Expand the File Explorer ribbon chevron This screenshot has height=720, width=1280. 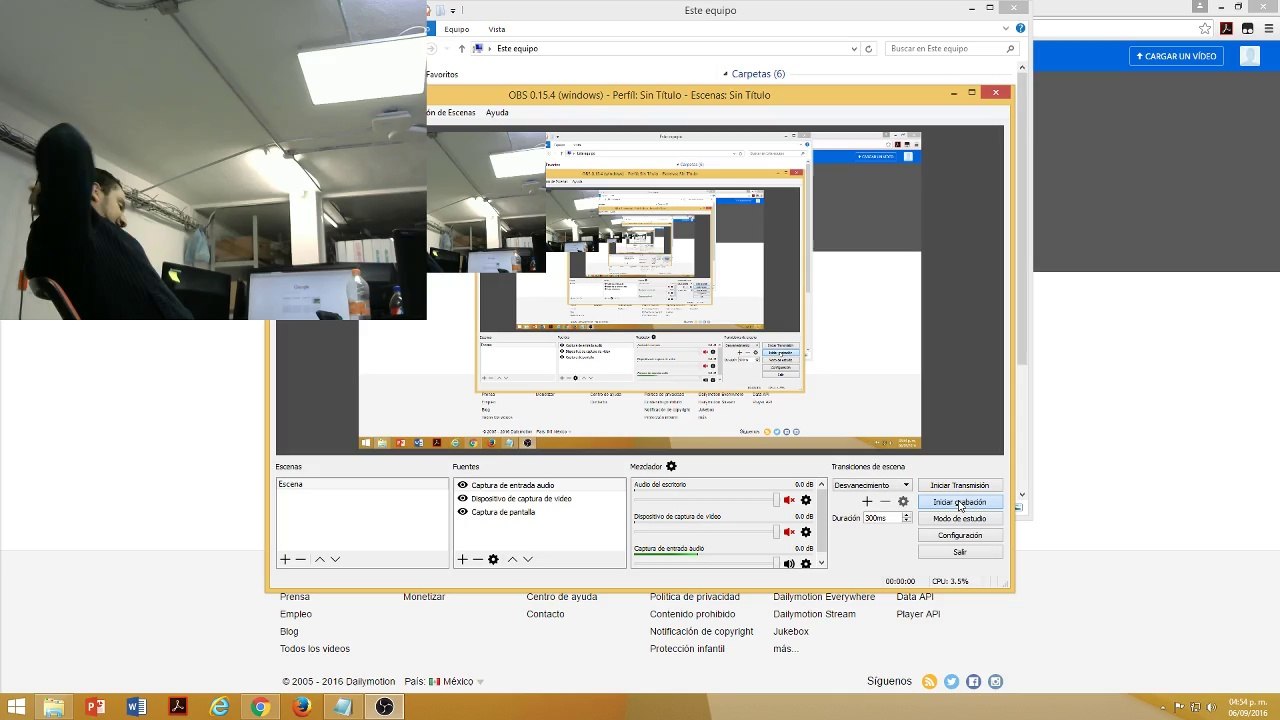1007,29
